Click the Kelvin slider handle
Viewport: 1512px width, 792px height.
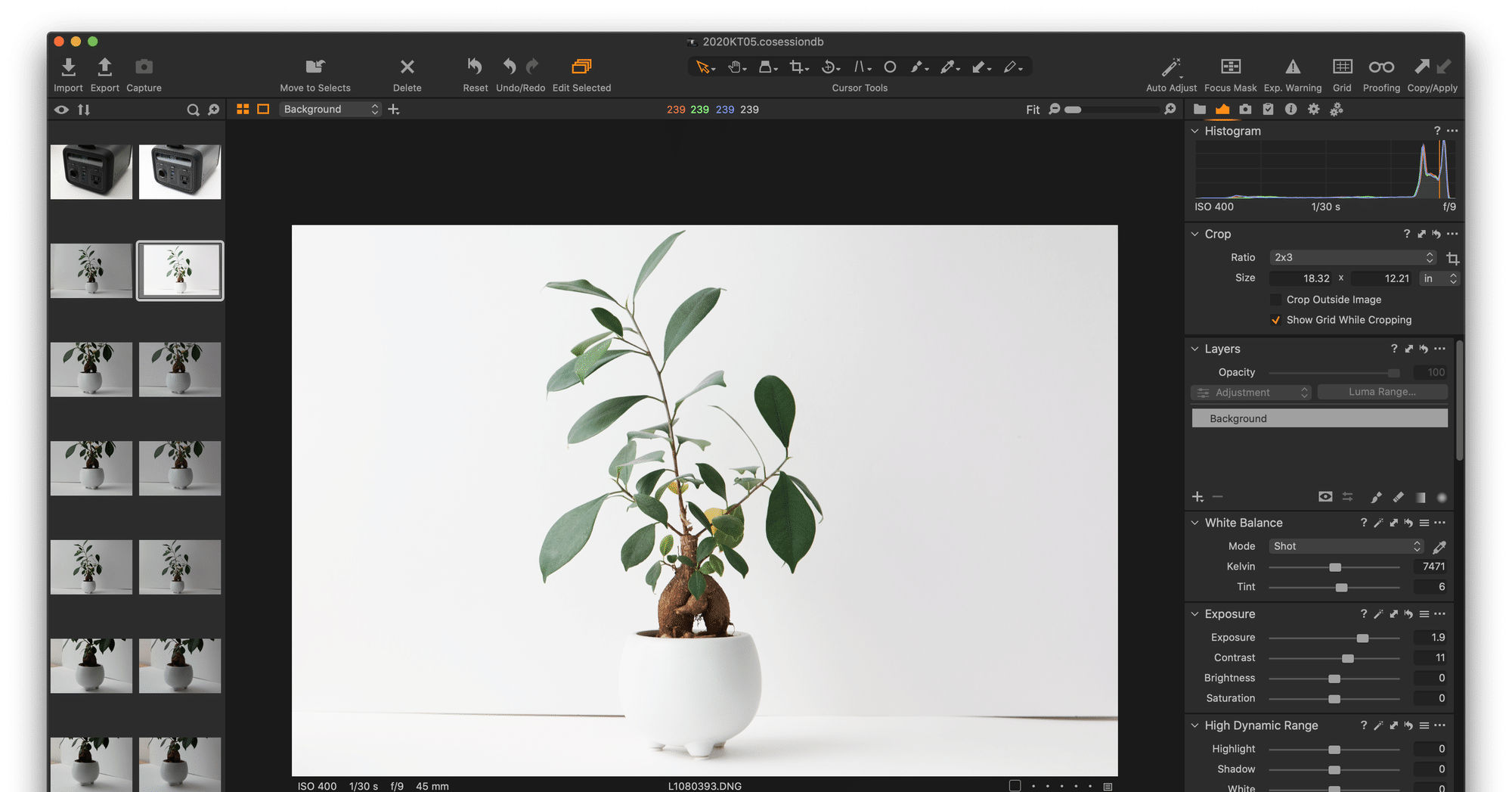(x=1335, y=567)
